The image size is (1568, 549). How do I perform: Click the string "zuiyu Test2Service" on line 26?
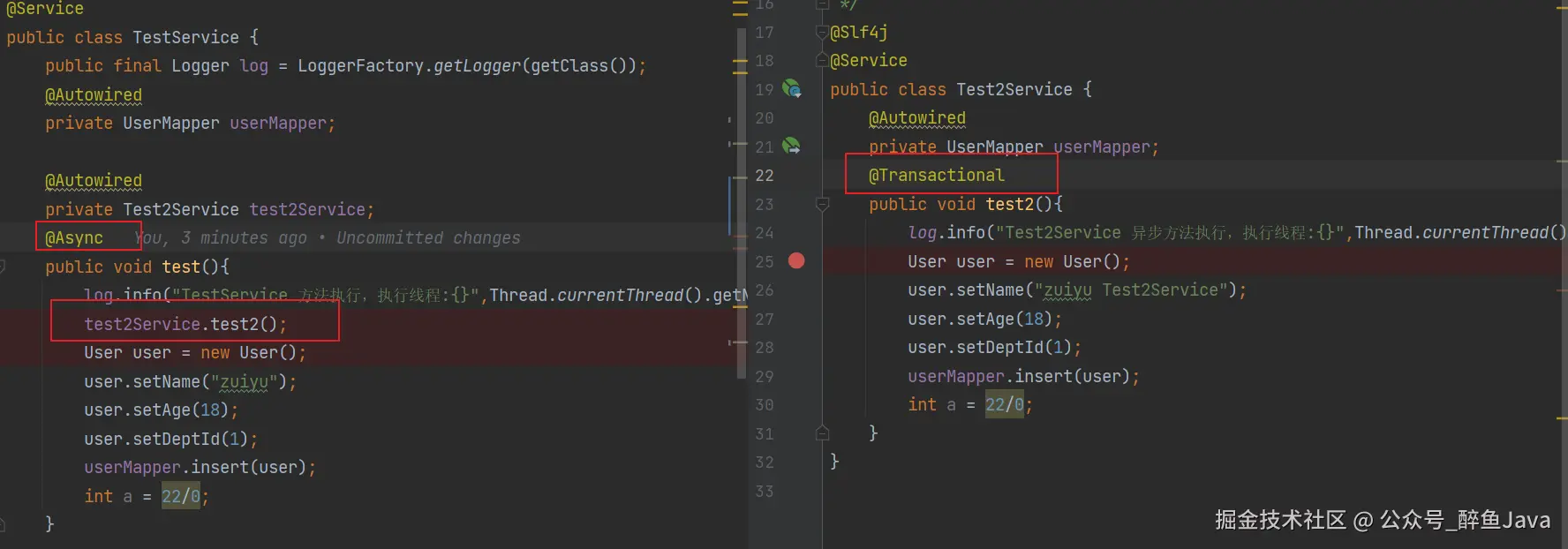tap(1131, 290)
